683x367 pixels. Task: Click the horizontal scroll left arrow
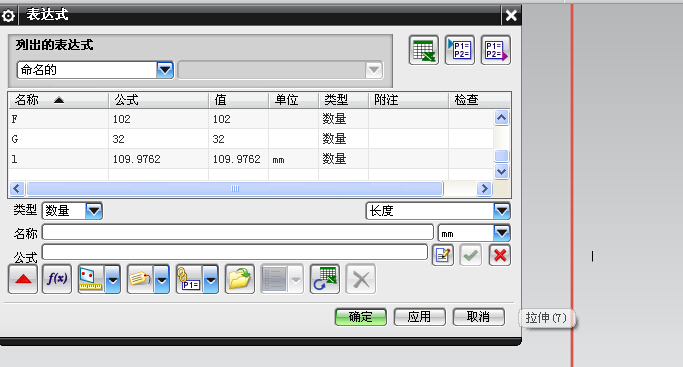(x=17, y=189)
